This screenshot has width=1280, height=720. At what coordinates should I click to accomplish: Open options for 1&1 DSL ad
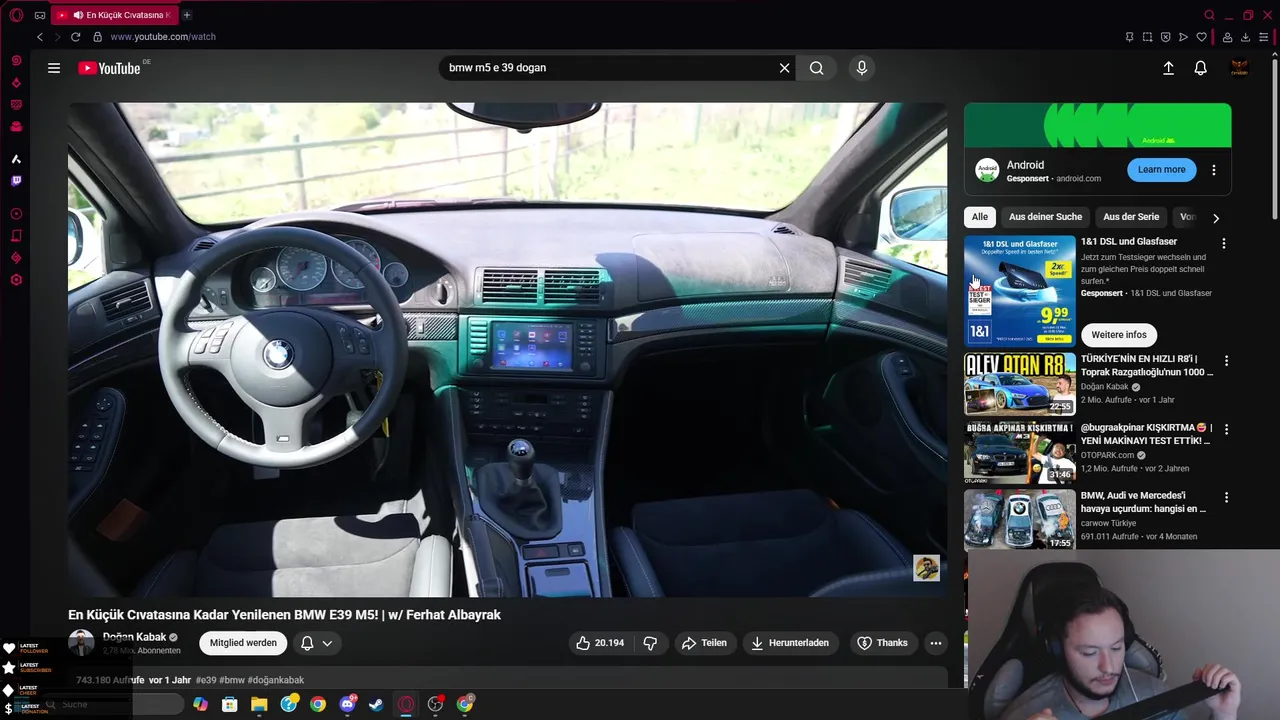(x=1223, y=243)
